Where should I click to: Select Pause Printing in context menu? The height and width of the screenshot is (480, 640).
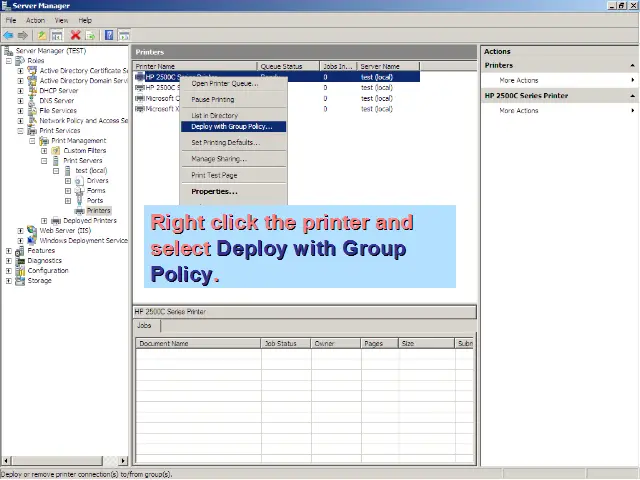pos(233,100)
